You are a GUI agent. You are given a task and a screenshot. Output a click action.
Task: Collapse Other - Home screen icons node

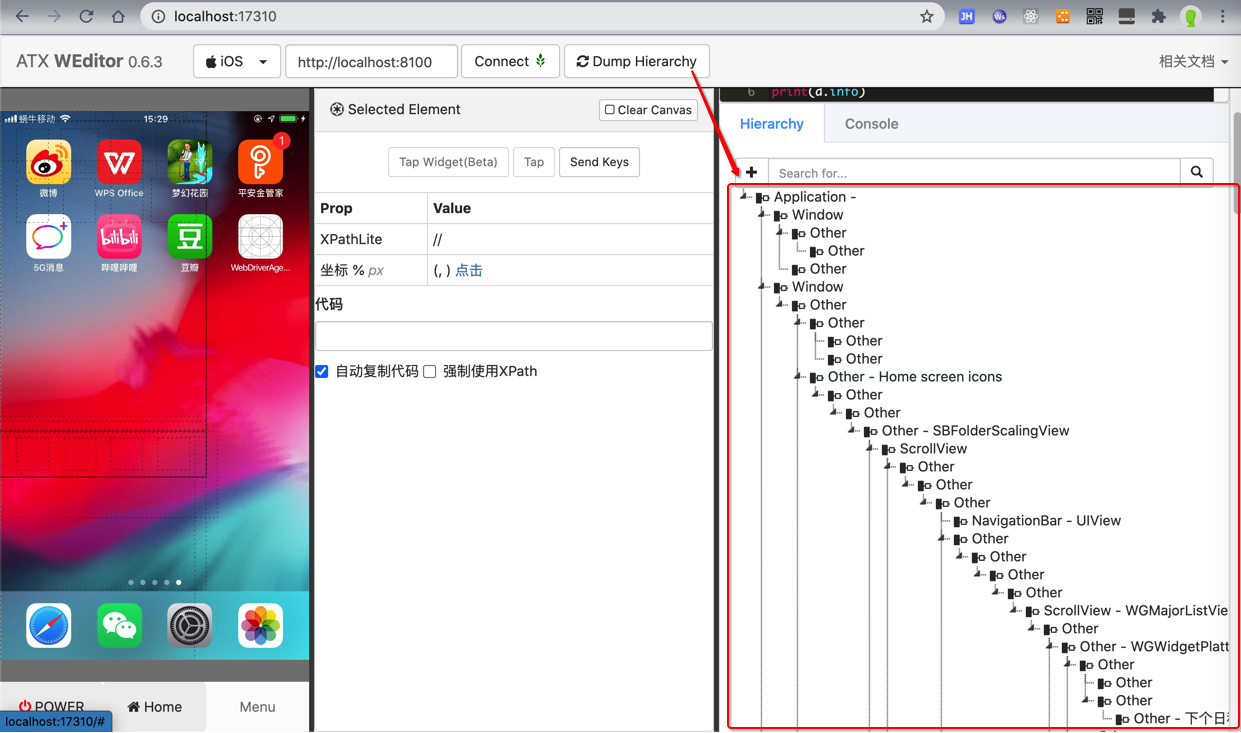[x=798, y=376]
